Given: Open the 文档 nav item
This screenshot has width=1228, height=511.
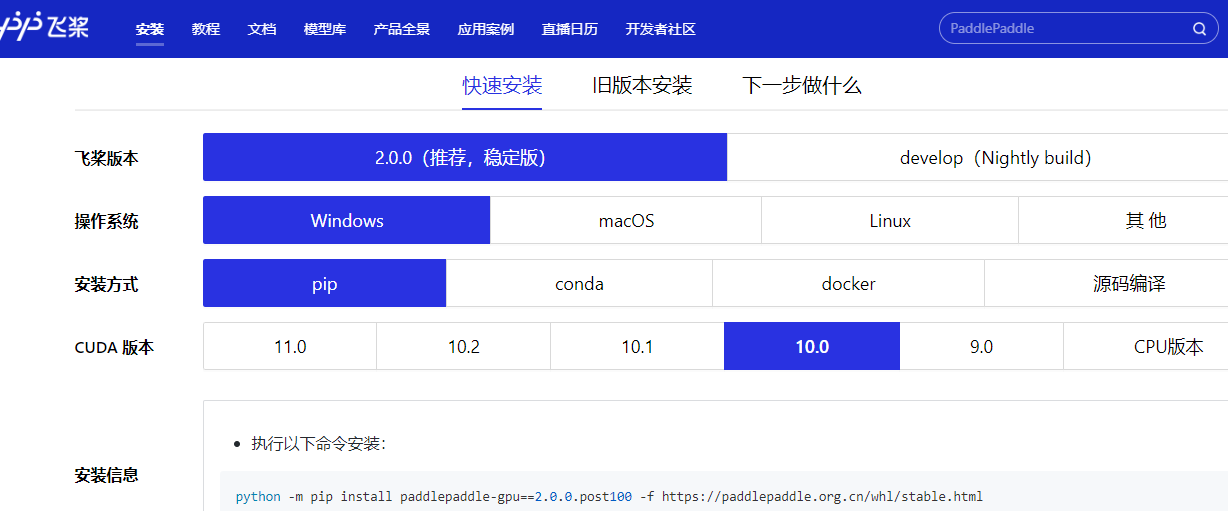Looking at the screenshot, I should (262, 29).
